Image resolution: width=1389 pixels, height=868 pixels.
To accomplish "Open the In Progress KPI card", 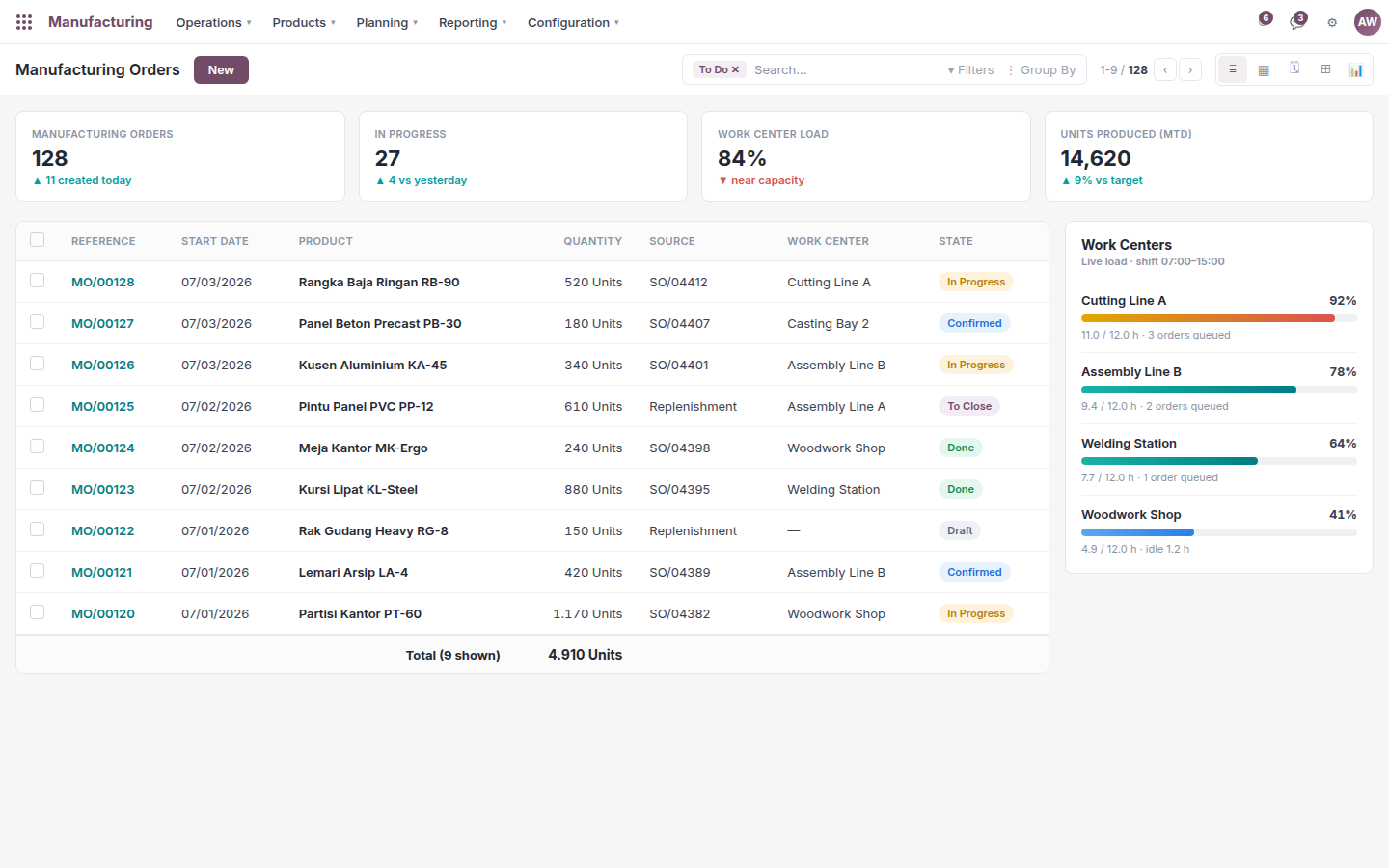I will pos(523,156).
